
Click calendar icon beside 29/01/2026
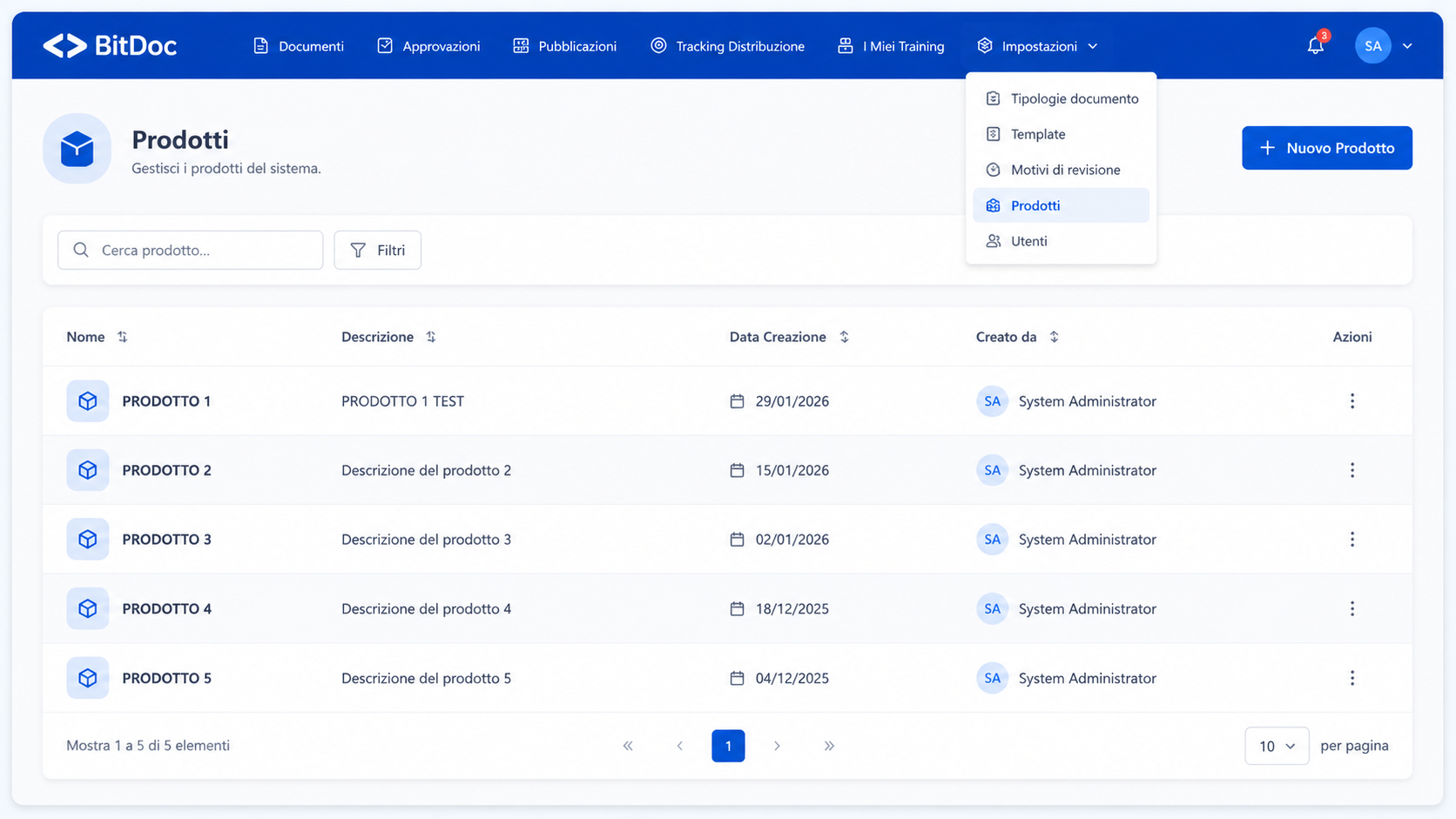coord(737,401)
